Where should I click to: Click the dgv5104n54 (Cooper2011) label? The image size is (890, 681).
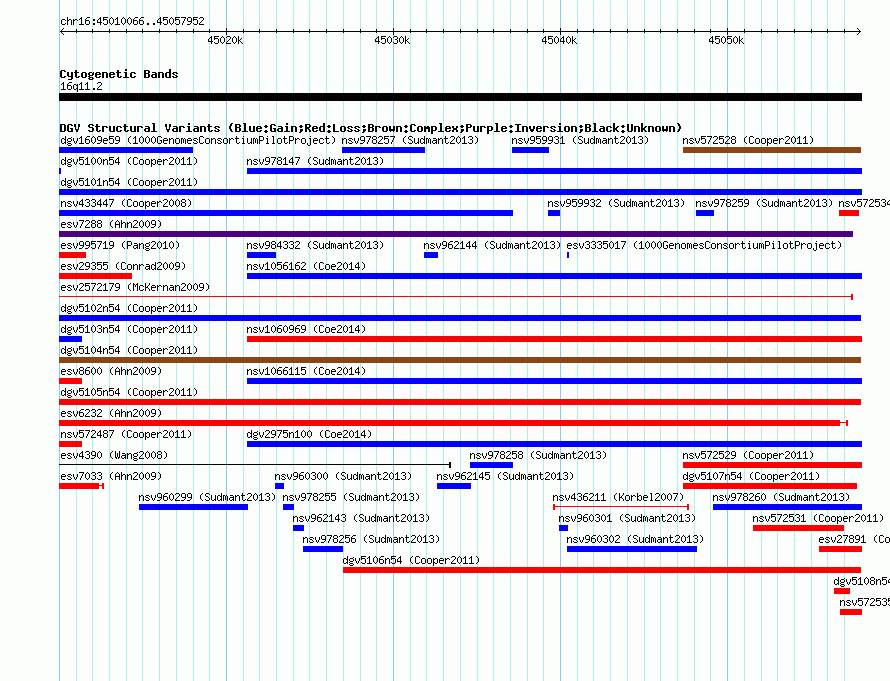129,350
